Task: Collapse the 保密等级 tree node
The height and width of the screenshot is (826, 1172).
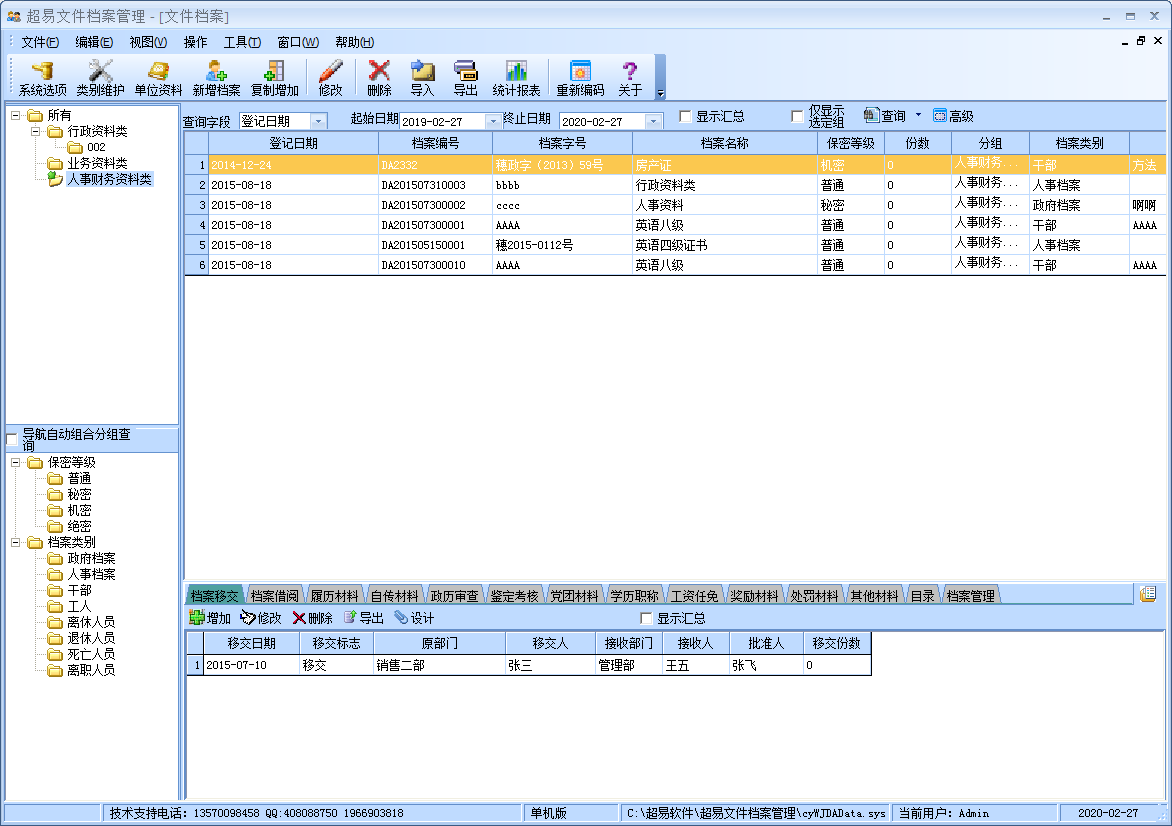Action: pyautogui.click(x=15, y=463)
